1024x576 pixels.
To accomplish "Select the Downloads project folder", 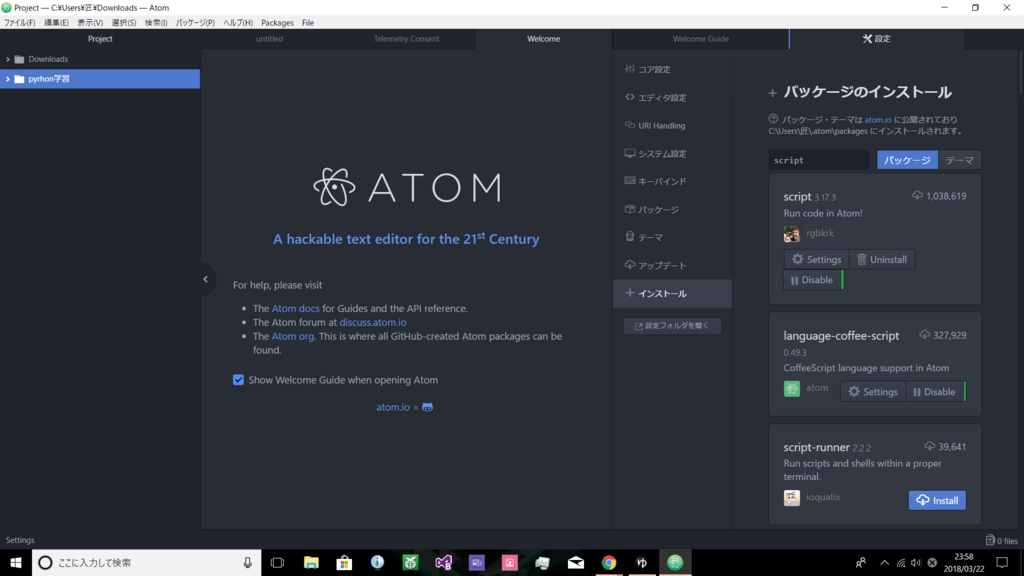I will click(100, 59).
